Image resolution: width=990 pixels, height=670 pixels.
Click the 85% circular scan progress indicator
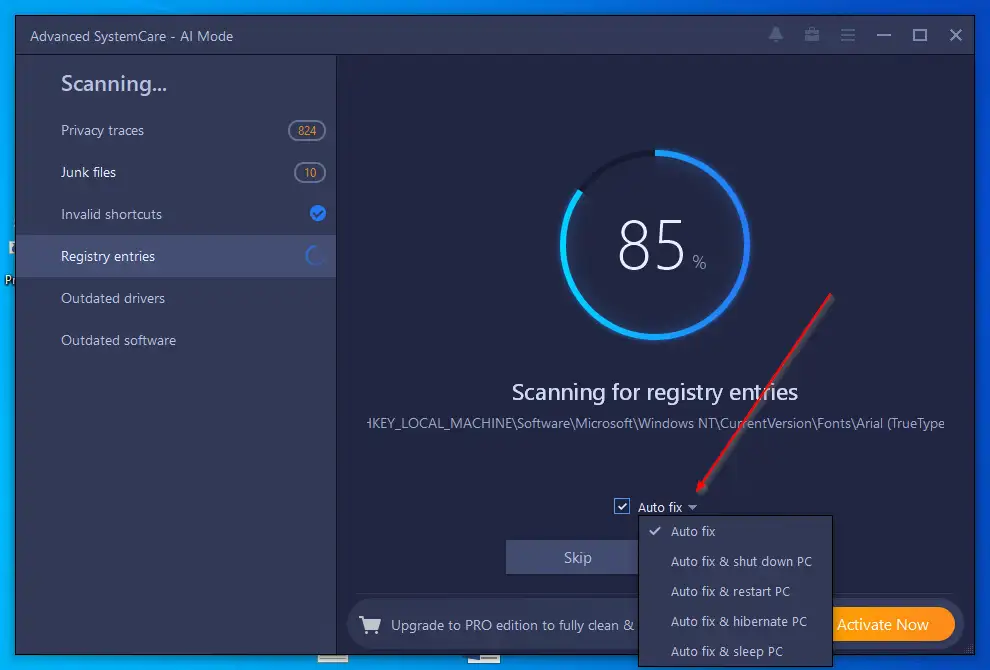[x=655, y=244]
